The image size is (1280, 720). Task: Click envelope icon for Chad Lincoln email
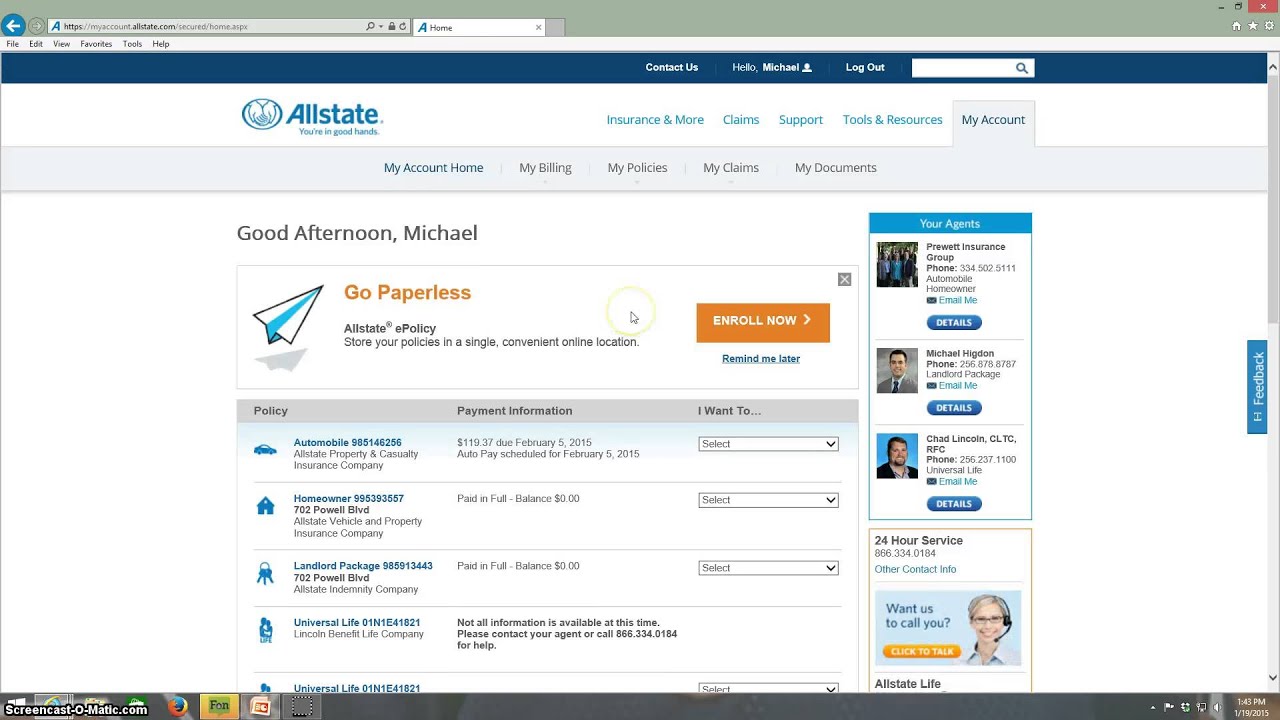click(x=931, y=481)
